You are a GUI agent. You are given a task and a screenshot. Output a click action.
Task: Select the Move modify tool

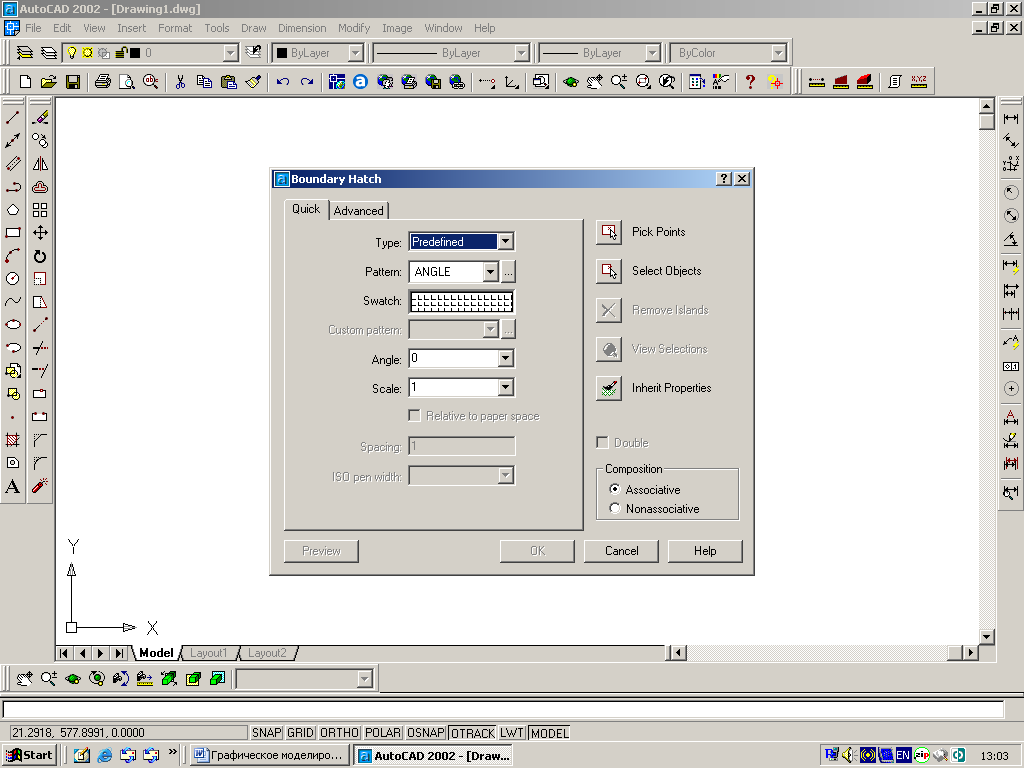click(x=40, y=232)
